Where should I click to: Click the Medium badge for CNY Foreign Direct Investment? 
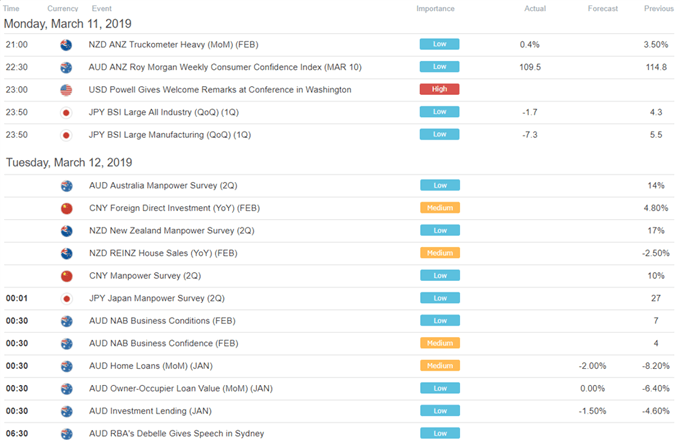440,208
